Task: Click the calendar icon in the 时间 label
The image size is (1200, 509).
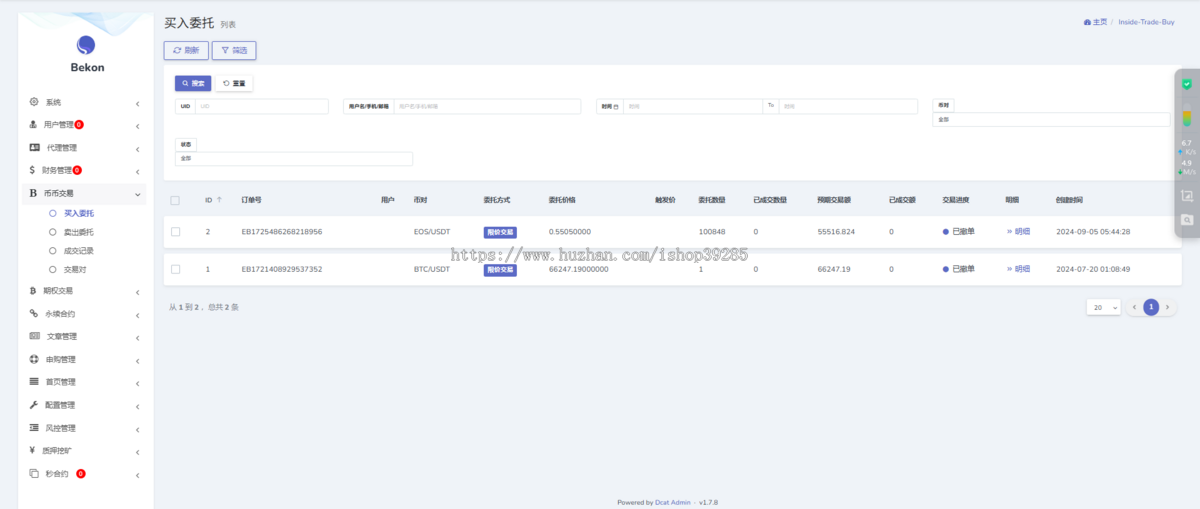Action: pos(616,106)
